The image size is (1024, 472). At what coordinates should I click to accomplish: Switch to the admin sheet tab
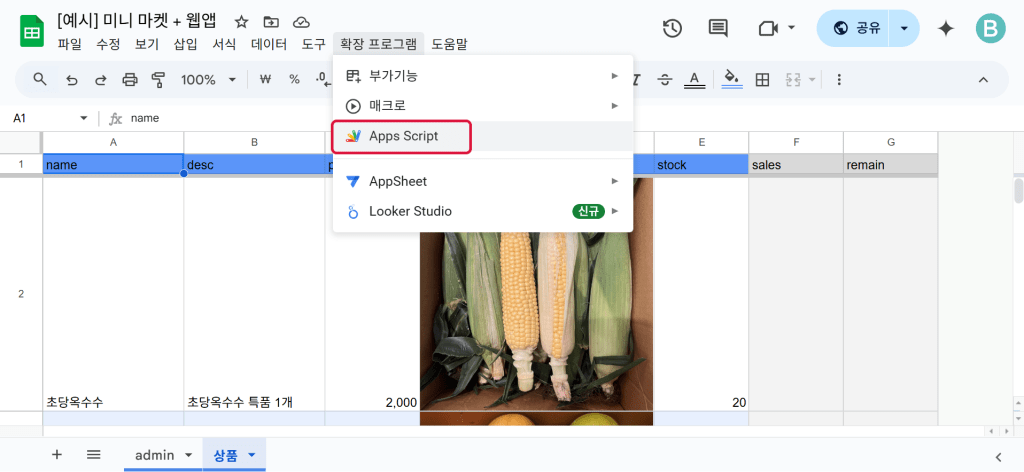[x=154, y=455]
